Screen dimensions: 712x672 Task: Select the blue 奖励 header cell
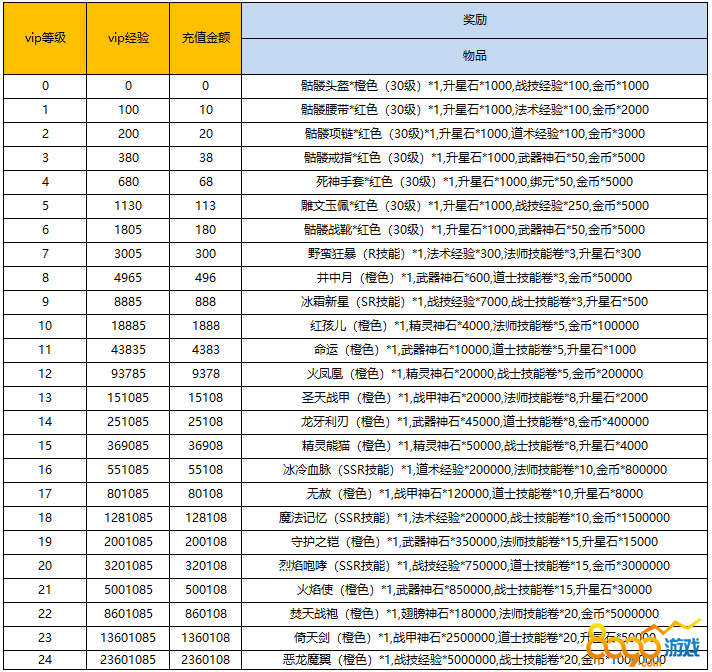point(475,19)
